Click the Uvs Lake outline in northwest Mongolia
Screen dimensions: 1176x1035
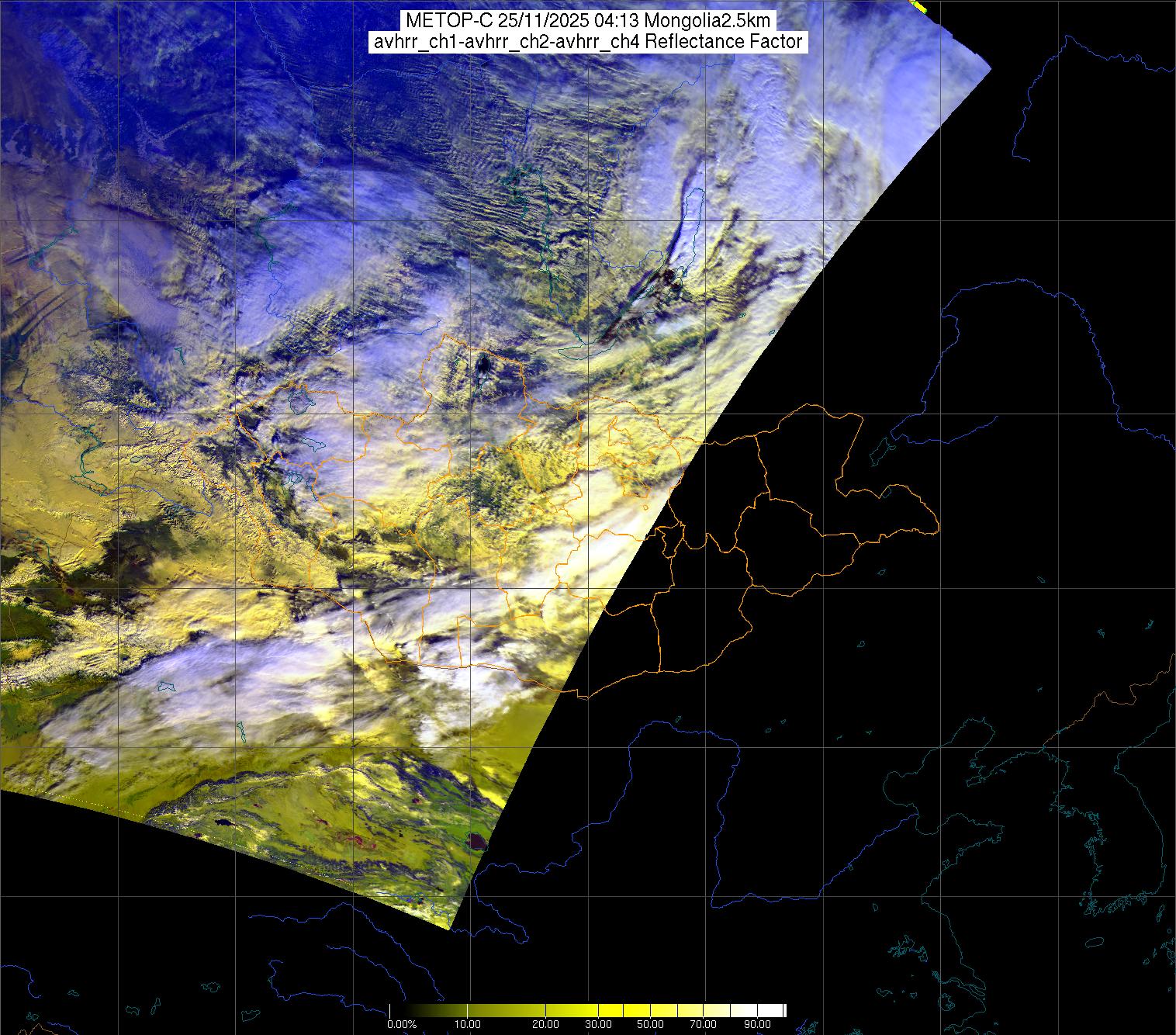[x=300, y=403]
